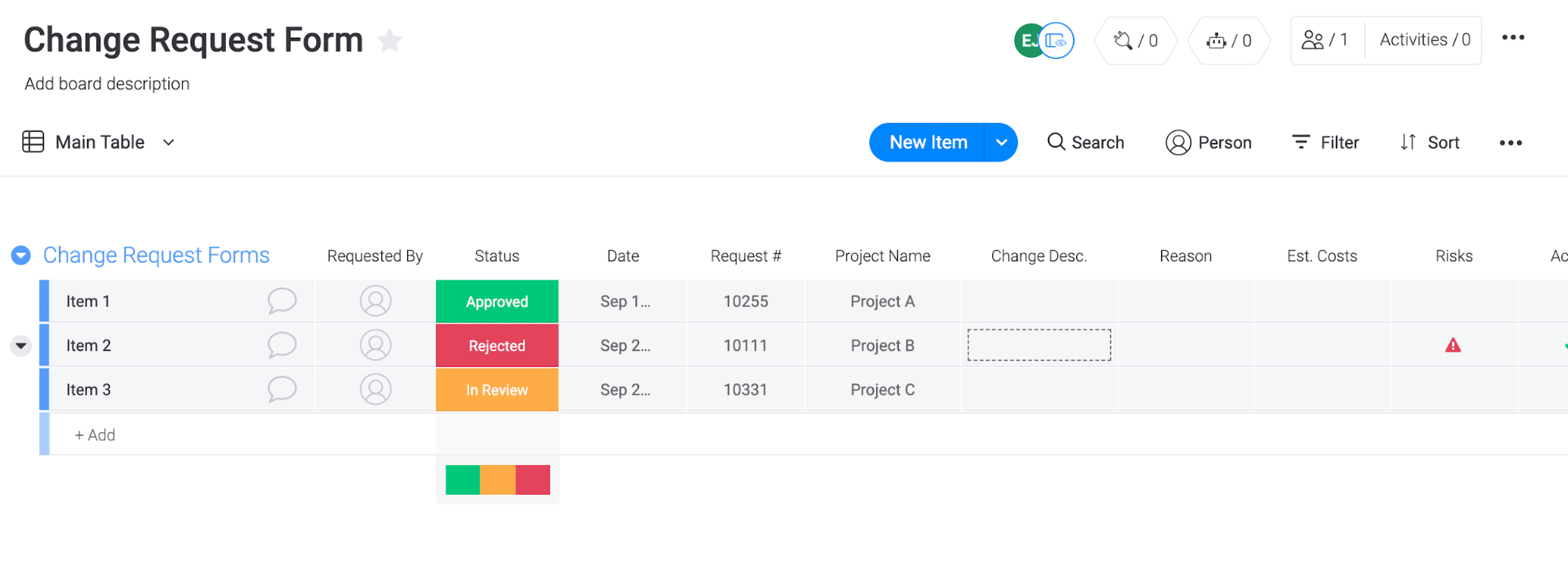Expand the Main Table view dropdown
This screenshot has width=1568, height=581.
point(169,143)
